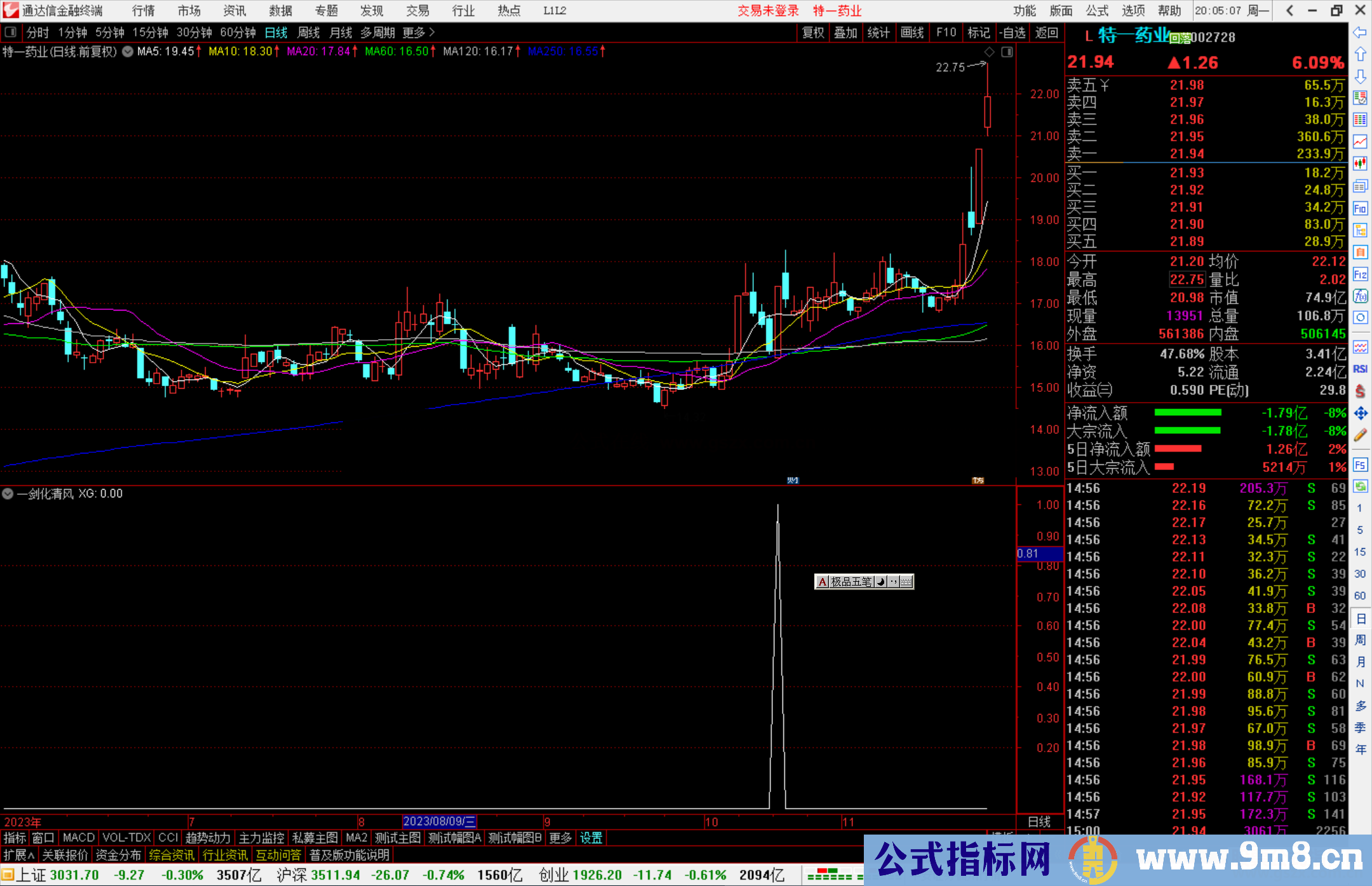Toggle the 一剑化清风 sub-chart circle button
Image resolution: width=1372 pixels, height=886 pixels.
[x=8, y=493]
